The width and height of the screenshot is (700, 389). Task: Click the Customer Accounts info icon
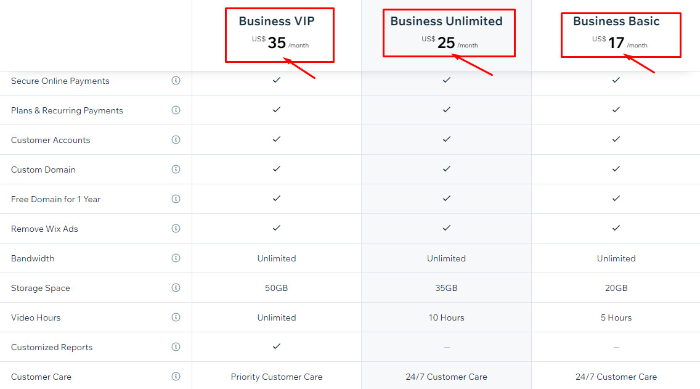176,139
